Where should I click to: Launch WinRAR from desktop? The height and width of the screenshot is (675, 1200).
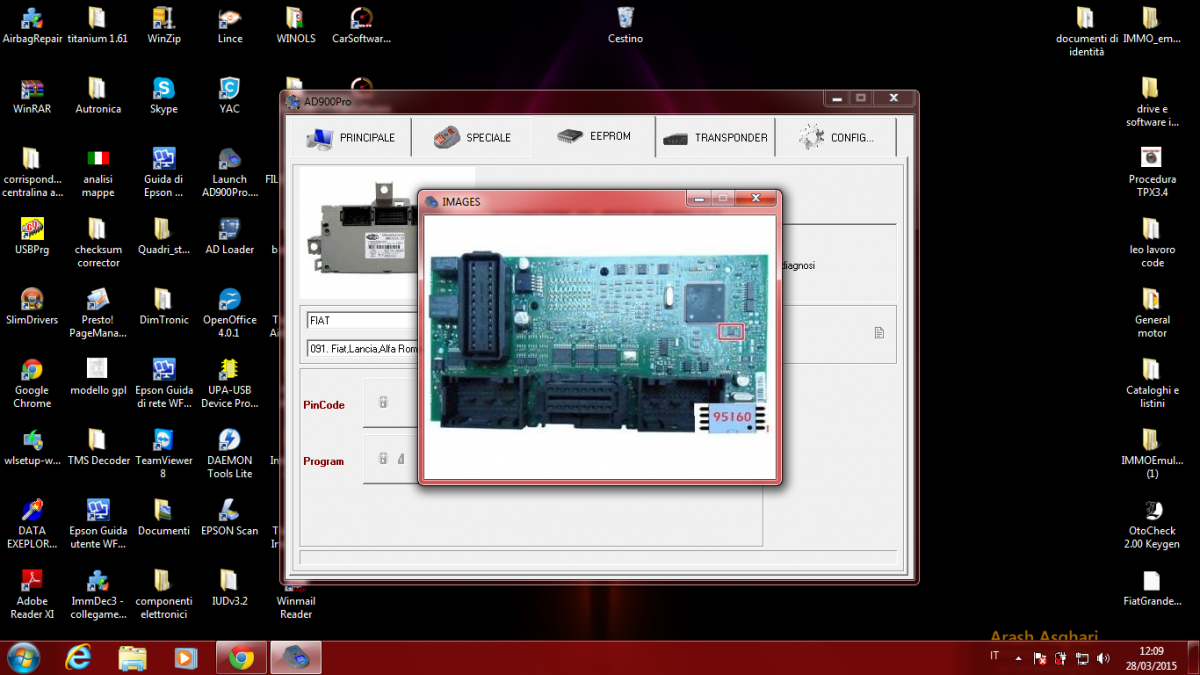(x=32, y=95)
